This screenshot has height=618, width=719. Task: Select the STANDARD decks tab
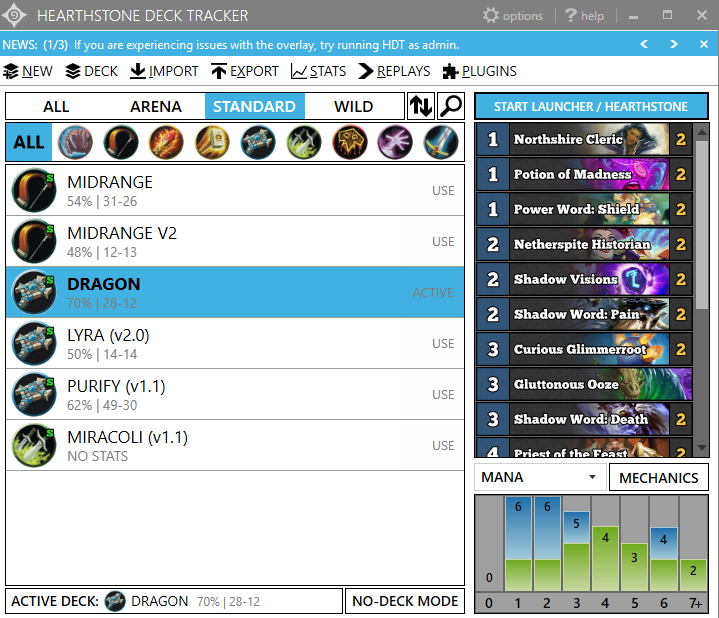click(254, 106)
